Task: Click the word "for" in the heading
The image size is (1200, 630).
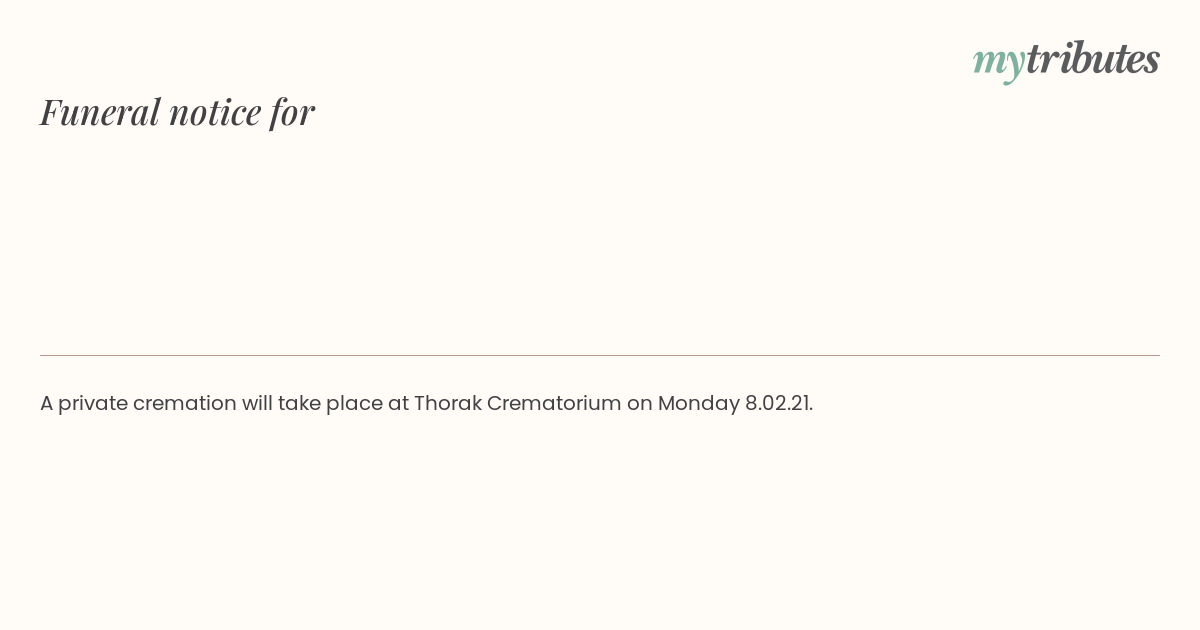Action: click(292, 112)
